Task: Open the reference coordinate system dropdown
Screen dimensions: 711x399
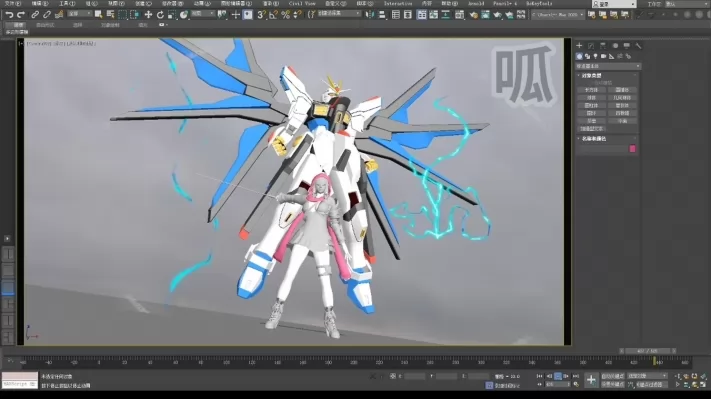Action: (x=202, y=14)
